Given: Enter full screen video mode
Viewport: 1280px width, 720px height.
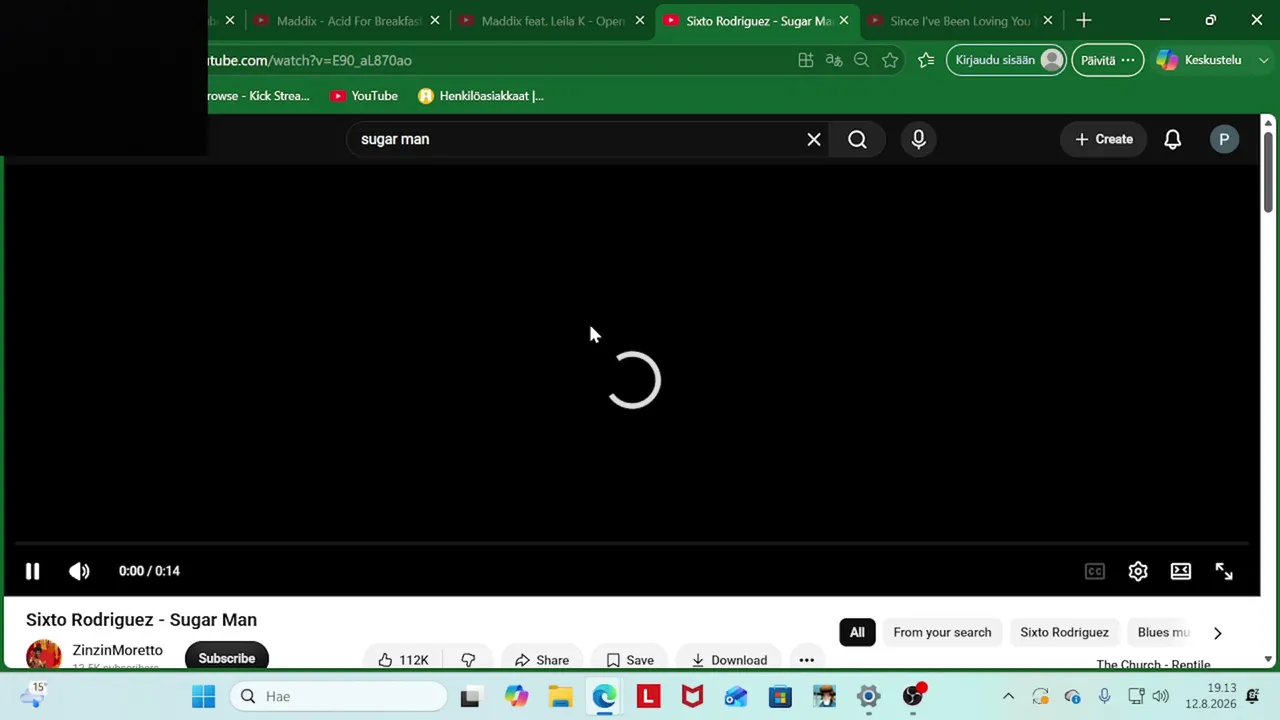Looking at the screenshot, I should coord(1224,571).
